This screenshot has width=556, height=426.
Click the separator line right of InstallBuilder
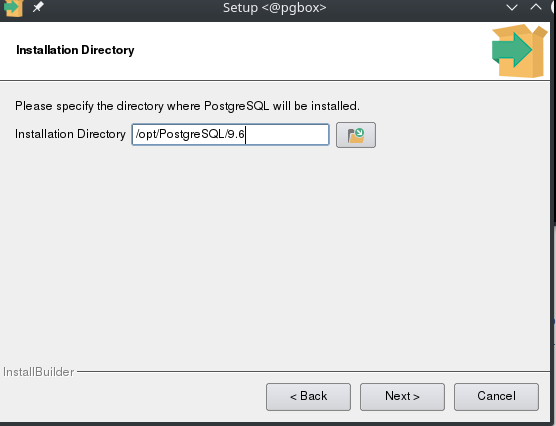pos(313,372)
